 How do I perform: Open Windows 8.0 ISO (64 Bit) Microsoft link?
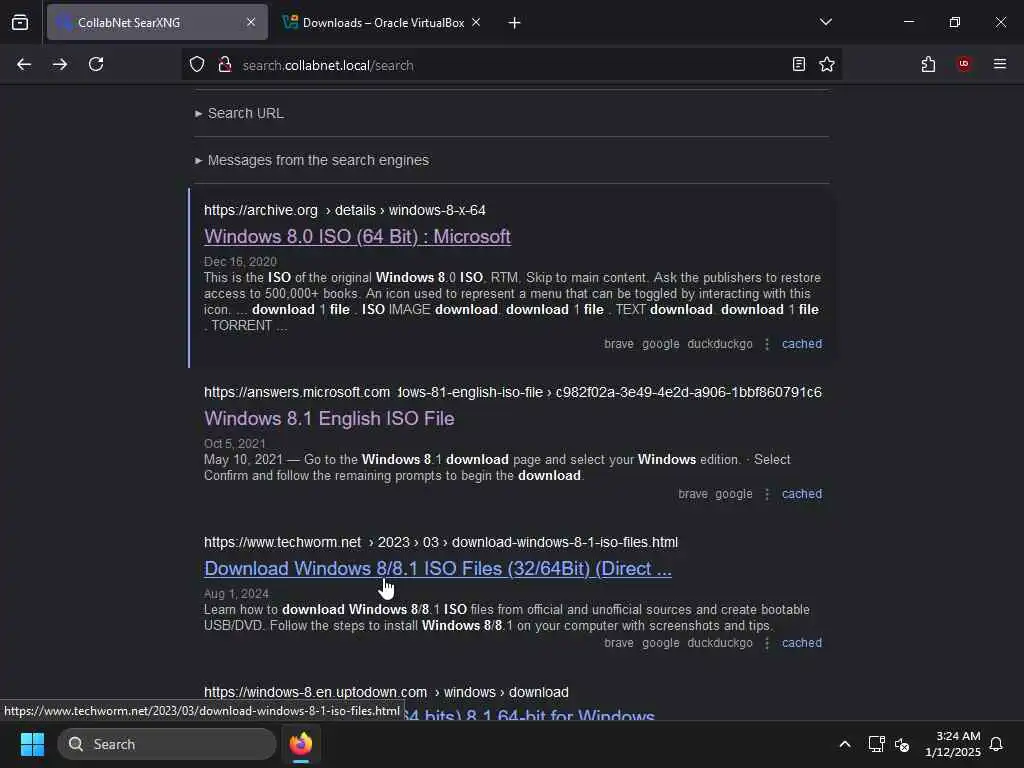357,236
